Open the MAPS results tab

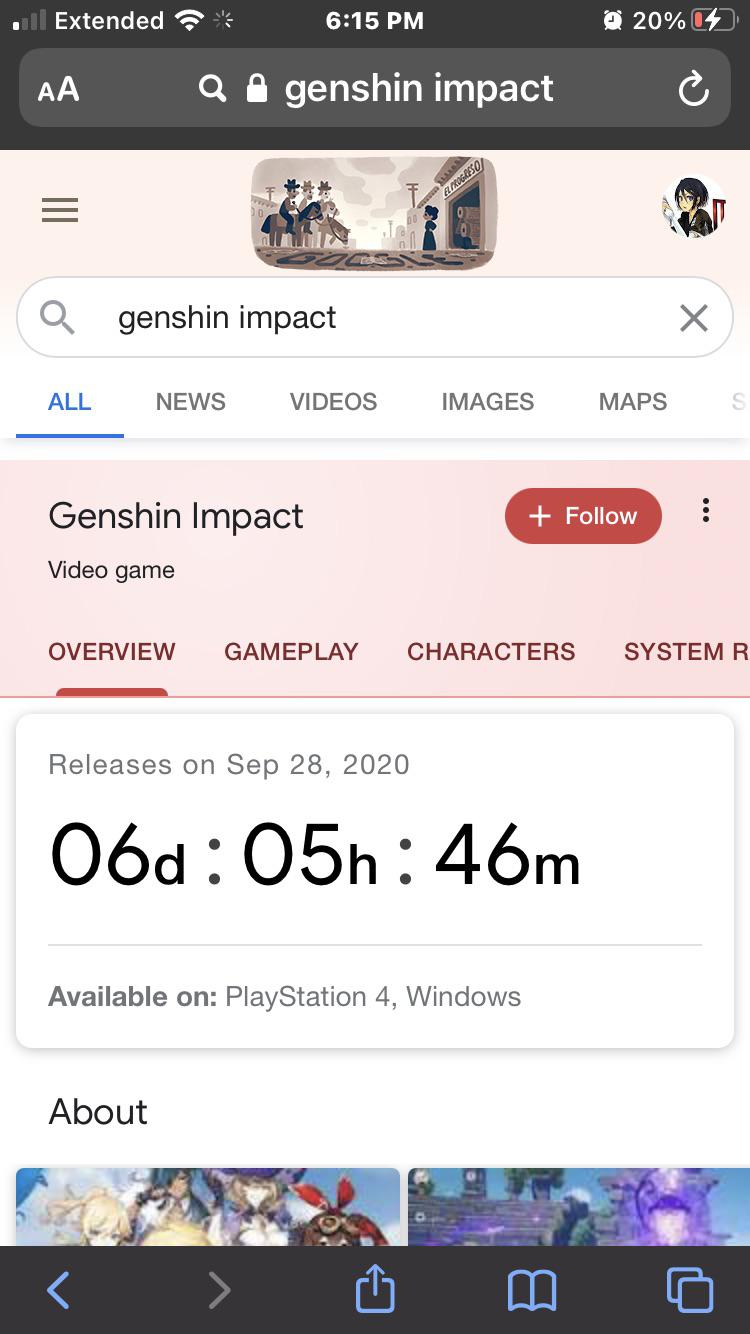tap(632, 401)
